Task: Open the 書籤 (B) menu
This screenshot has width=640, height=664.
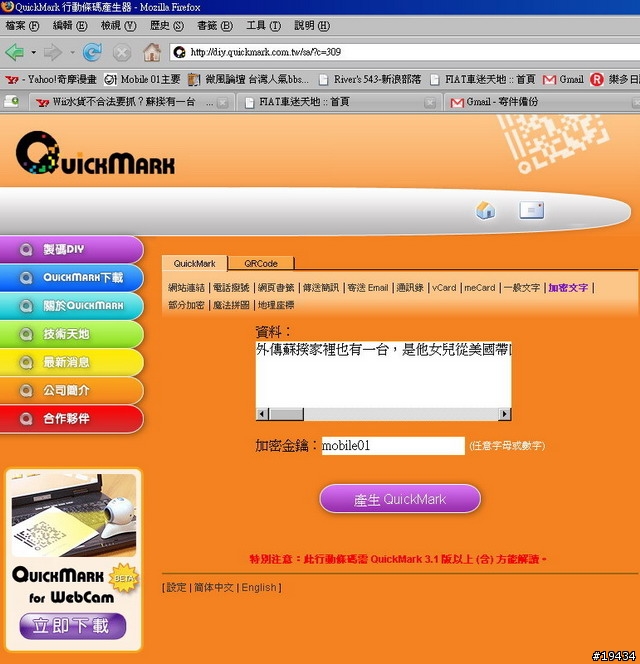Action: pyautogui.click(x=215, y=26)
